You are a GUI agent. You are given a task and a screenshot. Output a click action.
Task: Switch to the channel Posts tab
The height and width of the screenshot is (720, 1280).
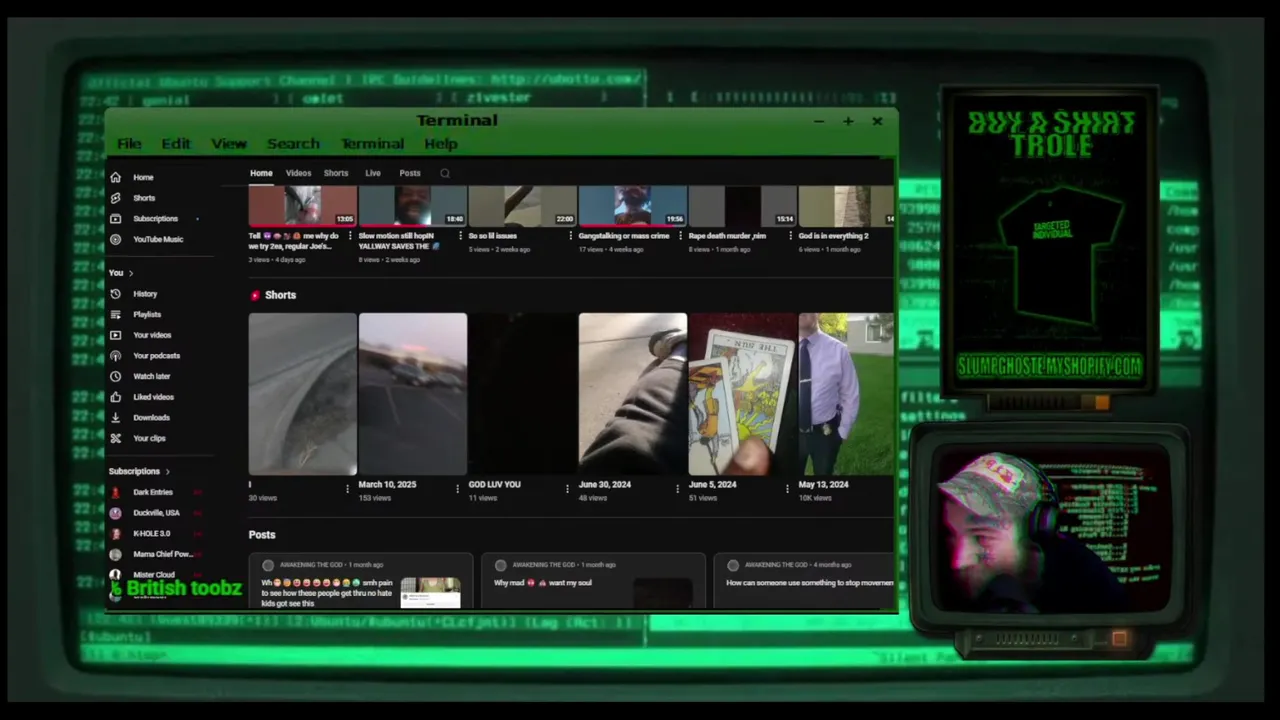coord(410,173)
